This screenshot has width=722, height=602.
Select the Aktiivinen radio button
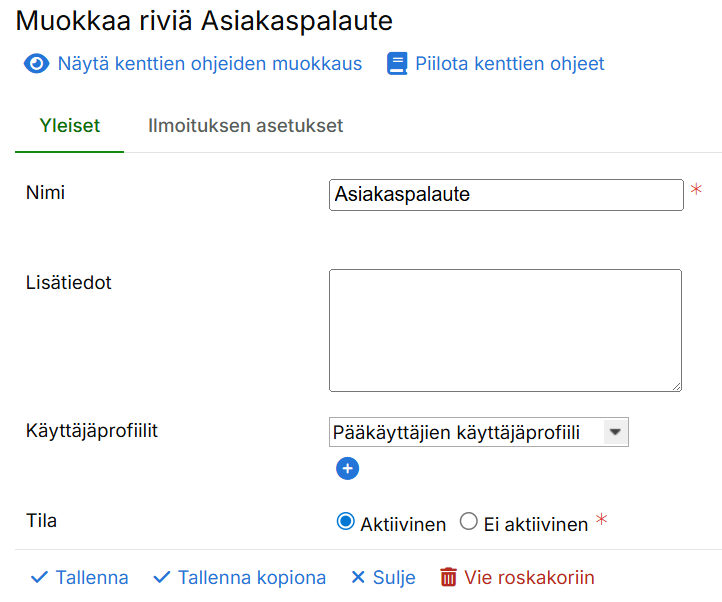[346, 521]
